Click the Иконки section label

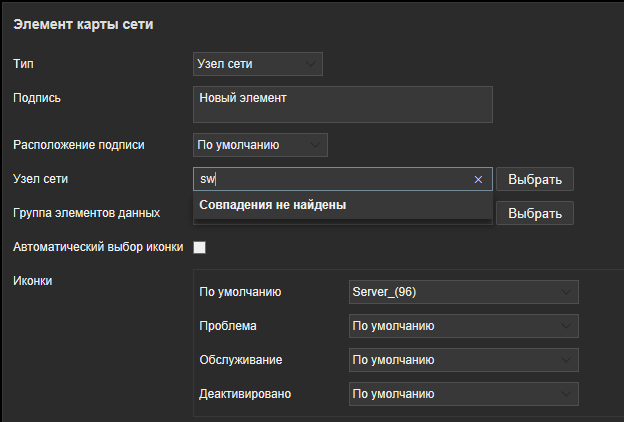[x=32, y=280]
